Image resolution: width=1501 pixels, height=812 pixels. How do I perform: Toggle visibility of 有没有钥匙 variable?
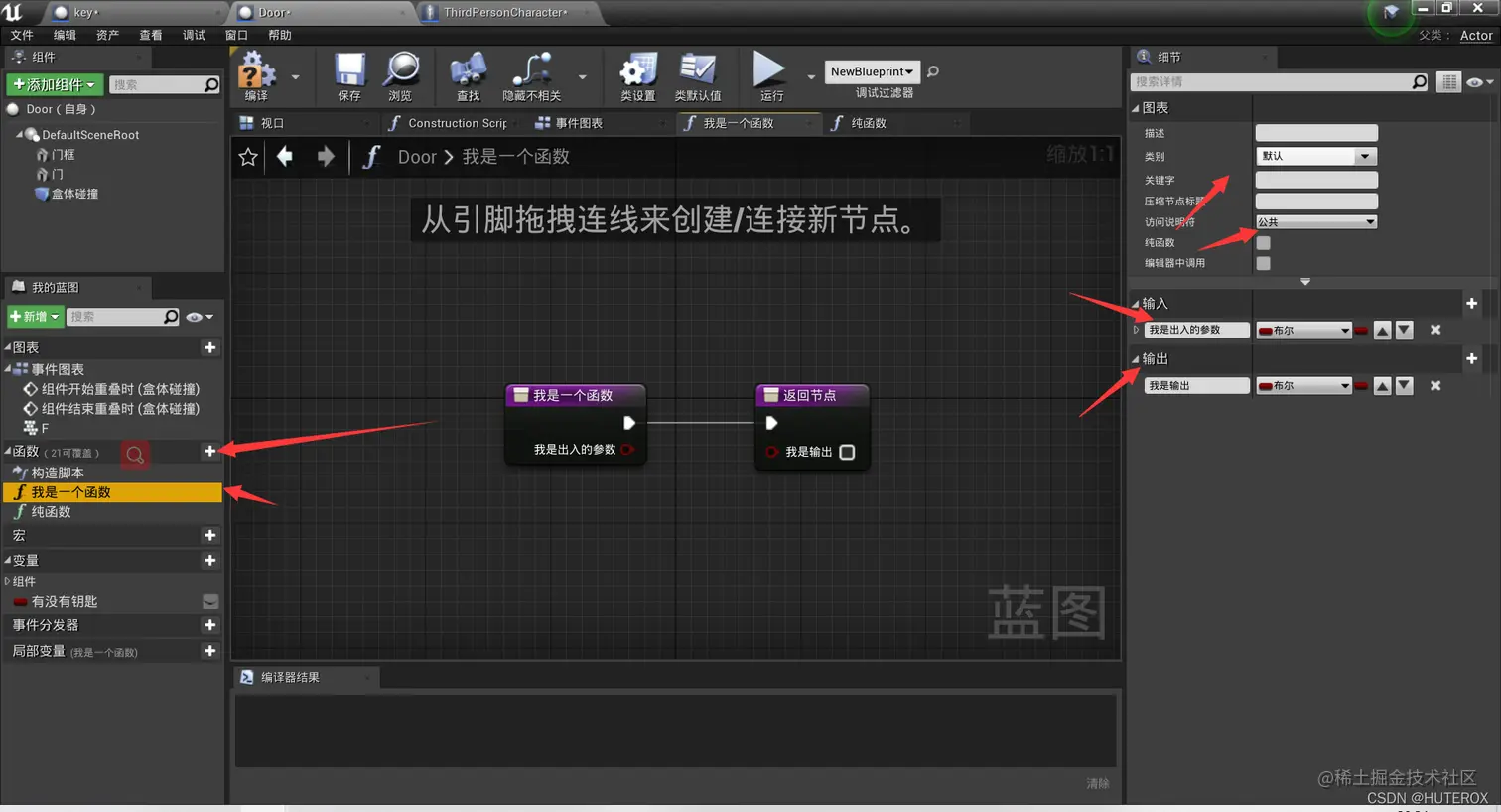[x=210, y=601]
